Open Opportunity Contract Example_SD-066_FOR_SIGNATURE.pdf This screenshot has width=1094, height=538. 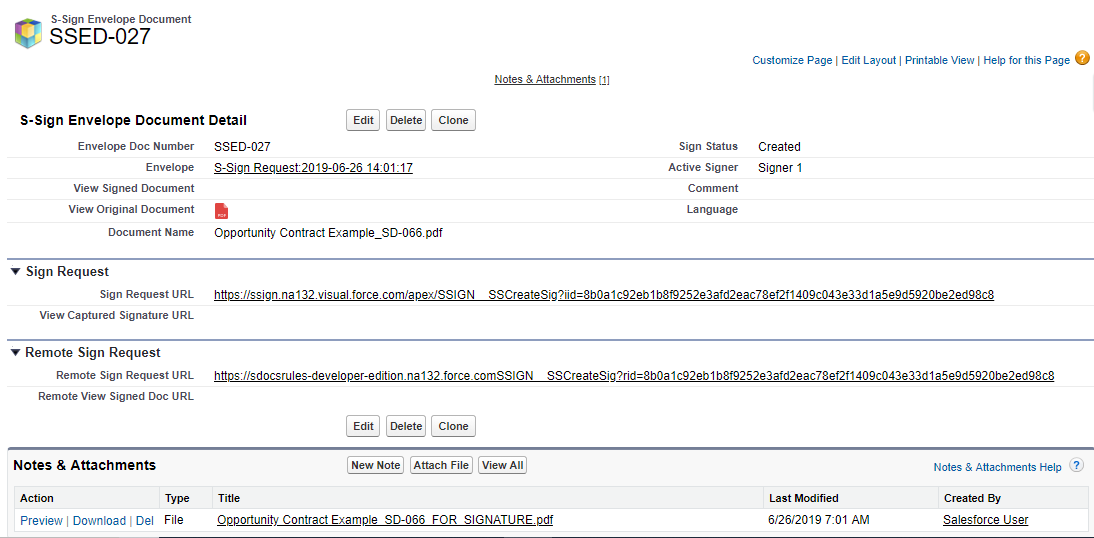tap(385, 520)
